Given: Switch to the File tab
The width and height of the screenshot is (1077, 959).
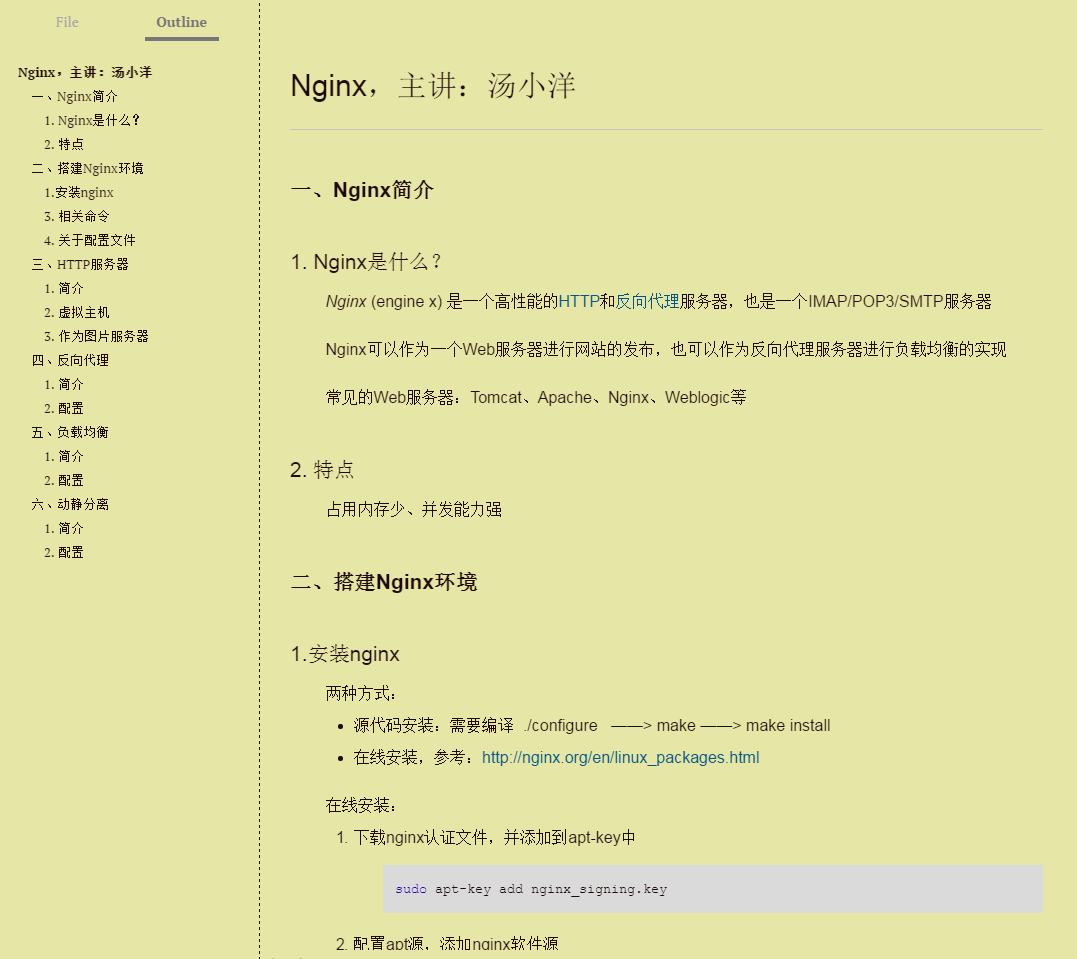Looking at the screenshot, I should (x=66, y=22).
